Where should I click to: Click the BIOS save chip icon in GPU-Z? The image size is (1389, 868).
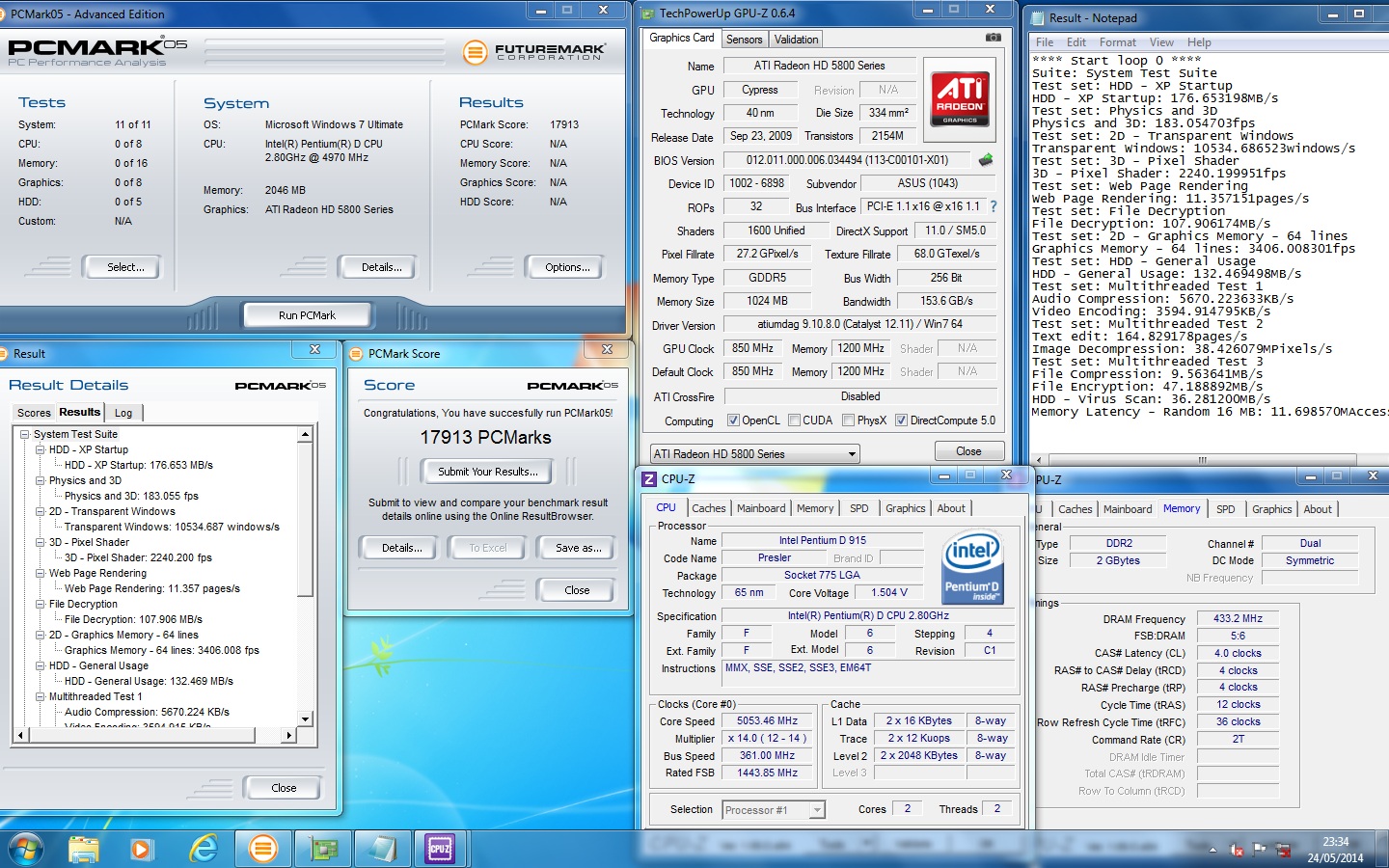tap(986, 160)
